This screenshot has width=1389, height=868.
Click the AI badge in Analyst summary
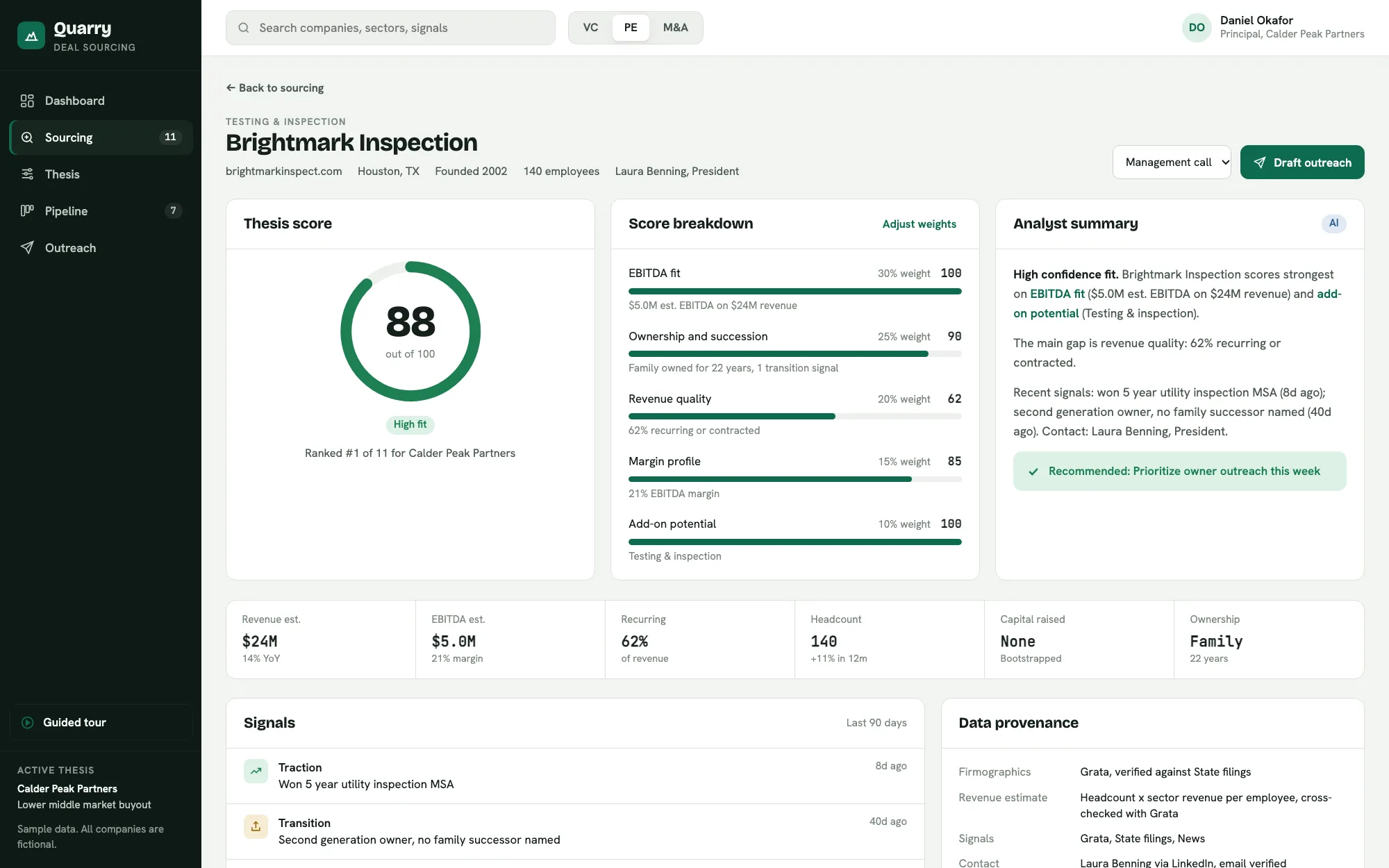click(1333, 223)
